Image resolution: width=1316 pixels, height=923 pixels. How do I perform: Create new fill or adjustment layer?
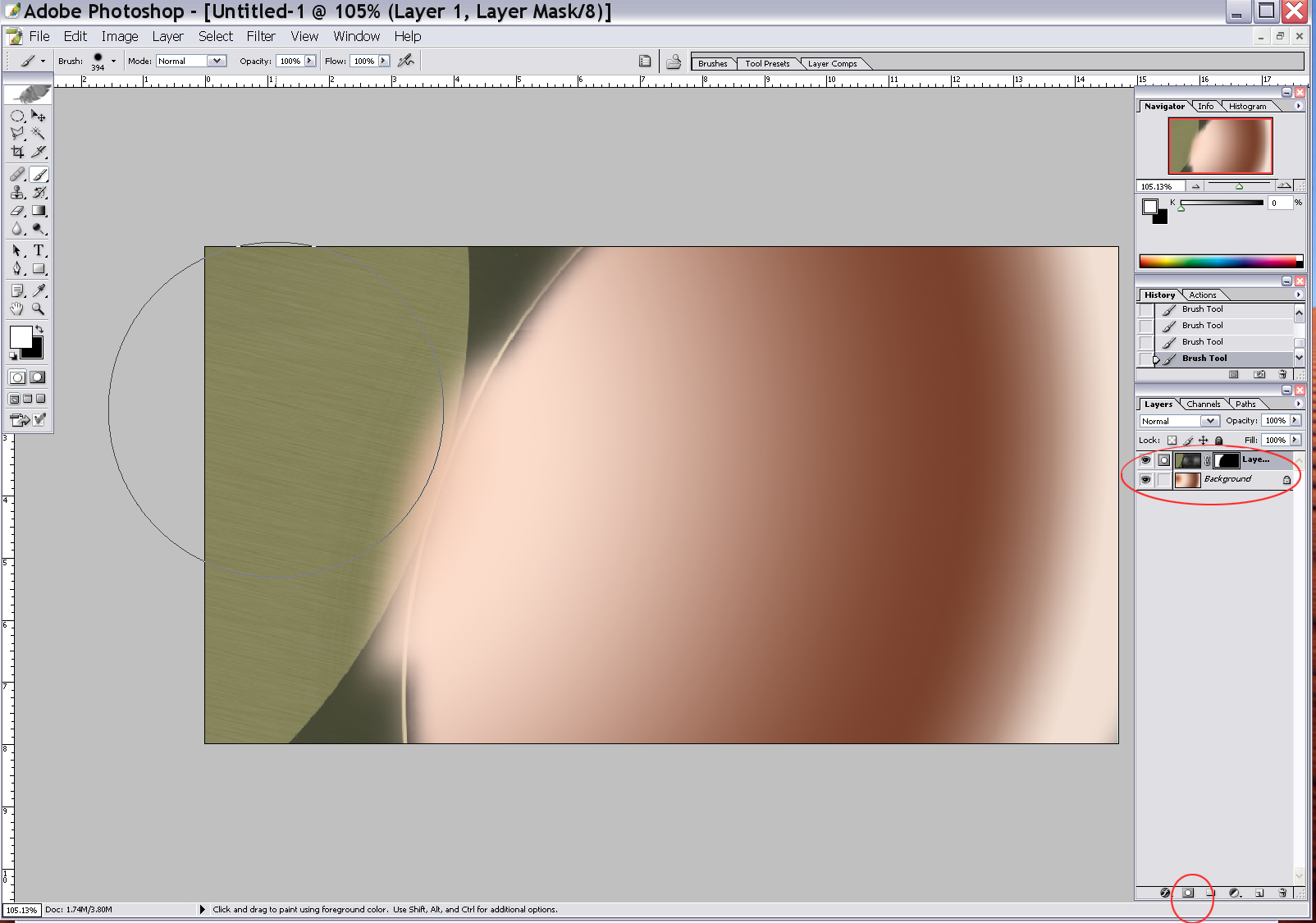coord(1235,893)
